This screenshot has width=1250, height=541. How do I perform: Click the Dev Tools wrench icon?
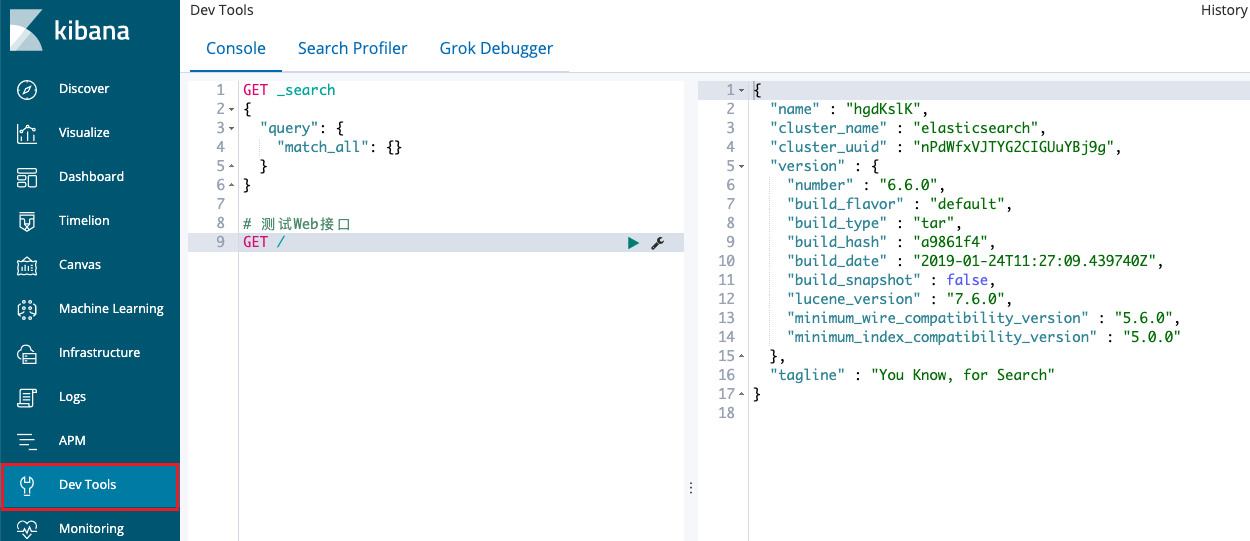[x=27, y=485]
